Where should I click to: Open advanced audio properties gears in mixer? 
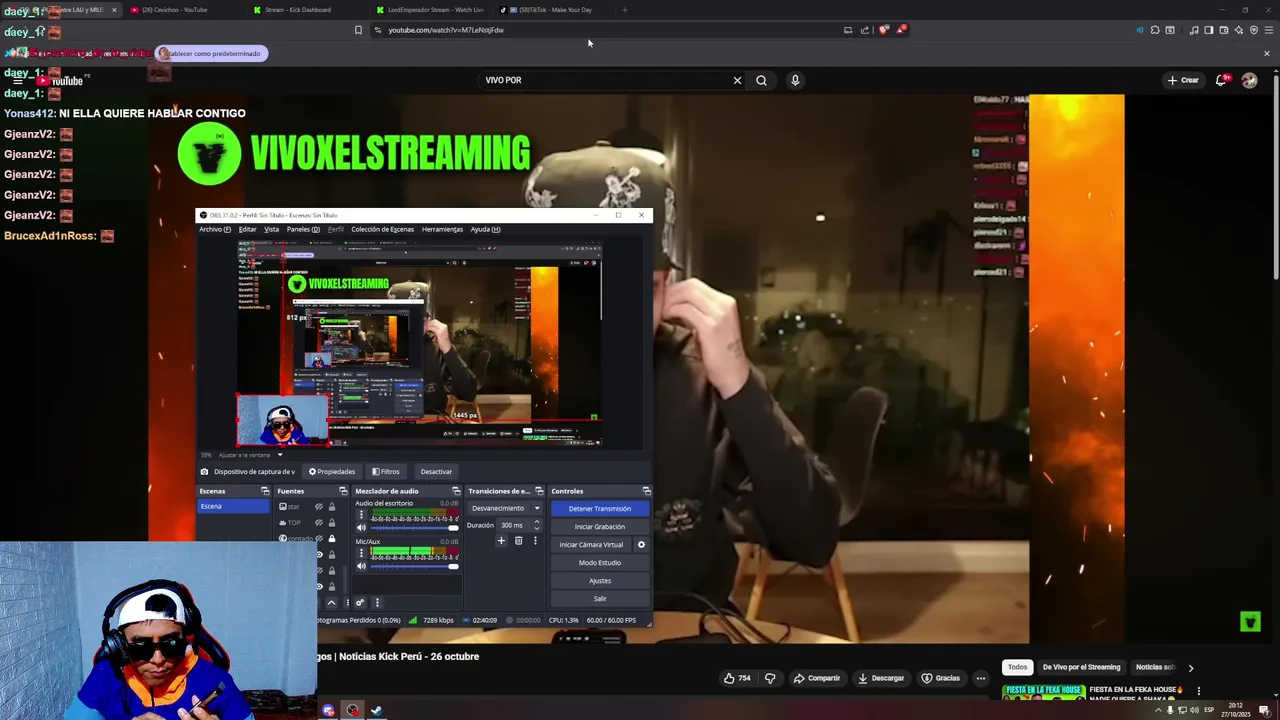click(360, 602)
